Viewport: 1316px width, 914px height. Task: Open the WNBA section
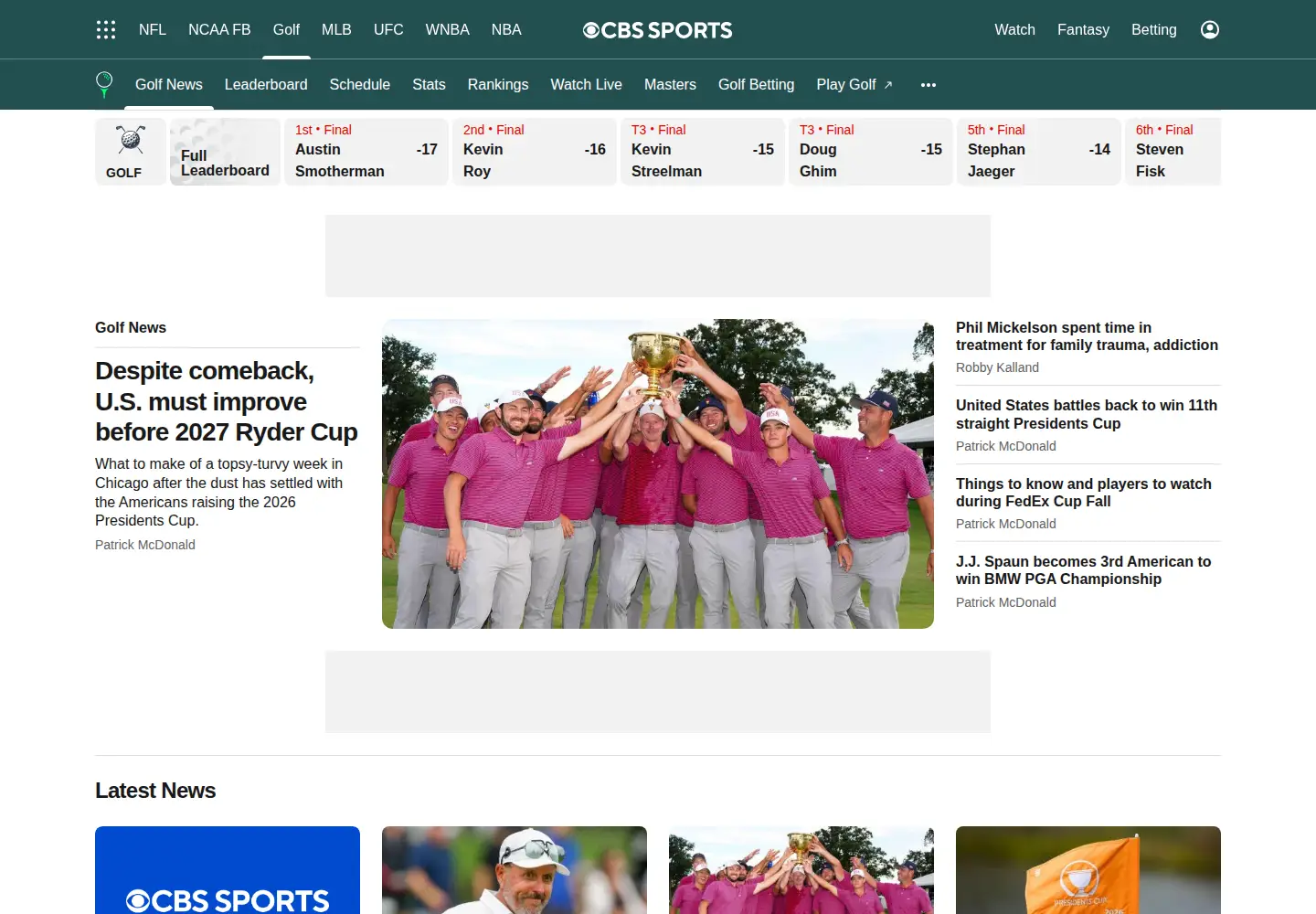[448, 29]
